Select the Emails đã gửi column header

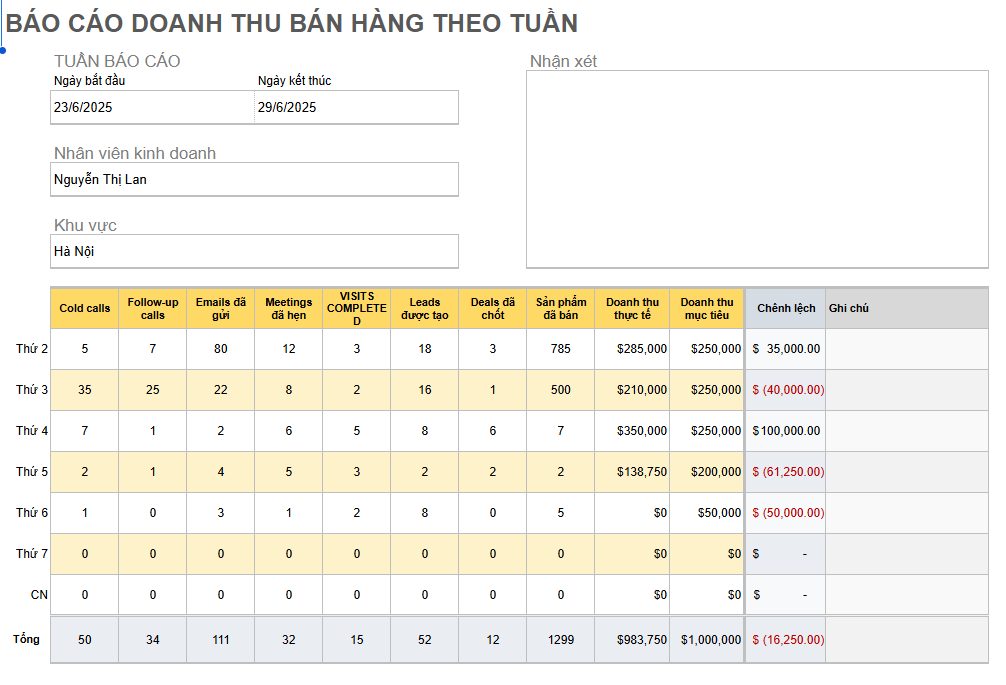(221, 309)
